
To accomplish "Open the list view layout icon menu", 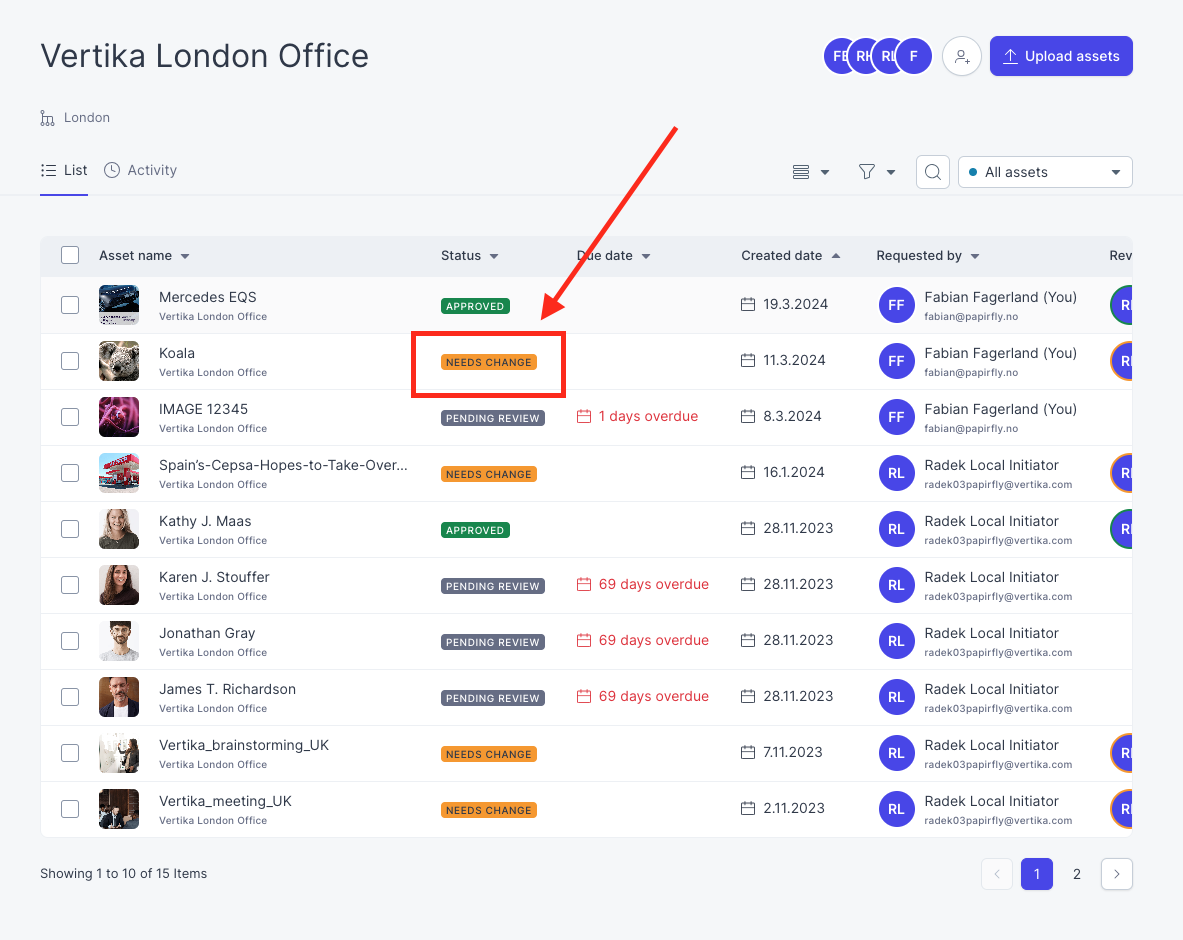I will pos(811,172).
